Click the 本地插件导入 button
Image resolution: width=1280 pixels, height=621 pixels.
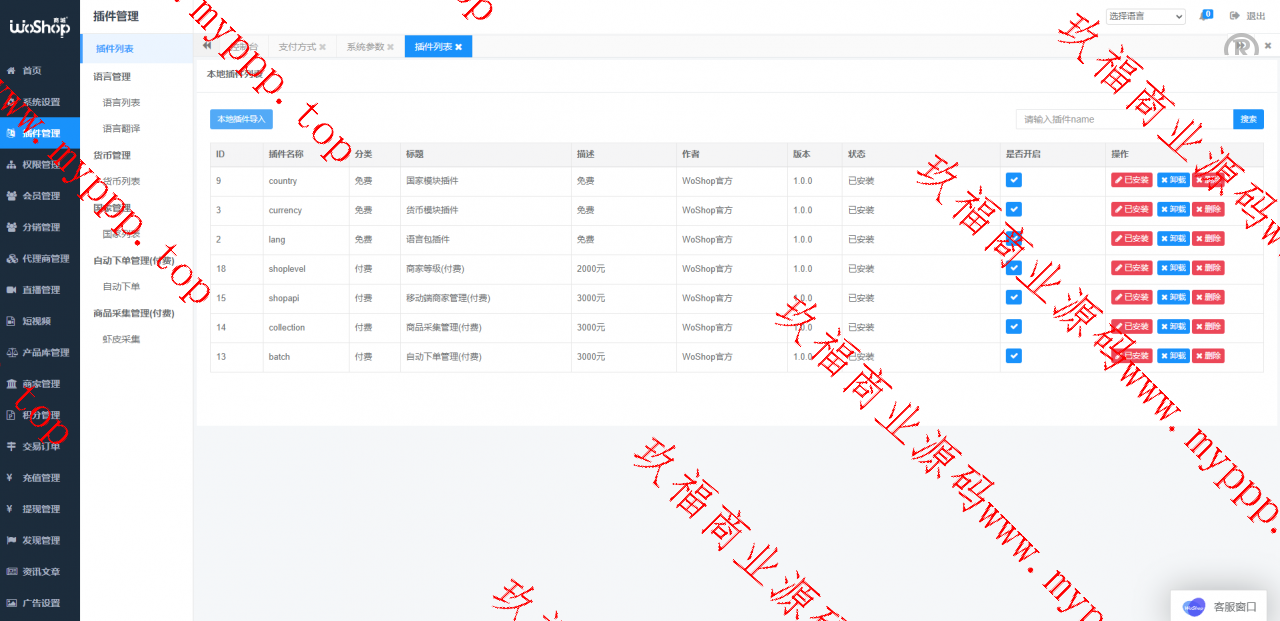[241, 119]
